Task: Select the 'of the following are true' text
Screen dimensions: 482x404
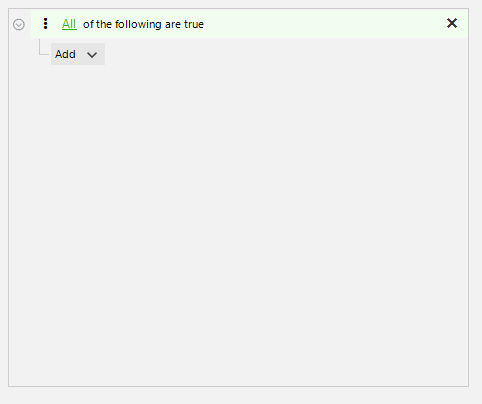Action: coord(143,24)
